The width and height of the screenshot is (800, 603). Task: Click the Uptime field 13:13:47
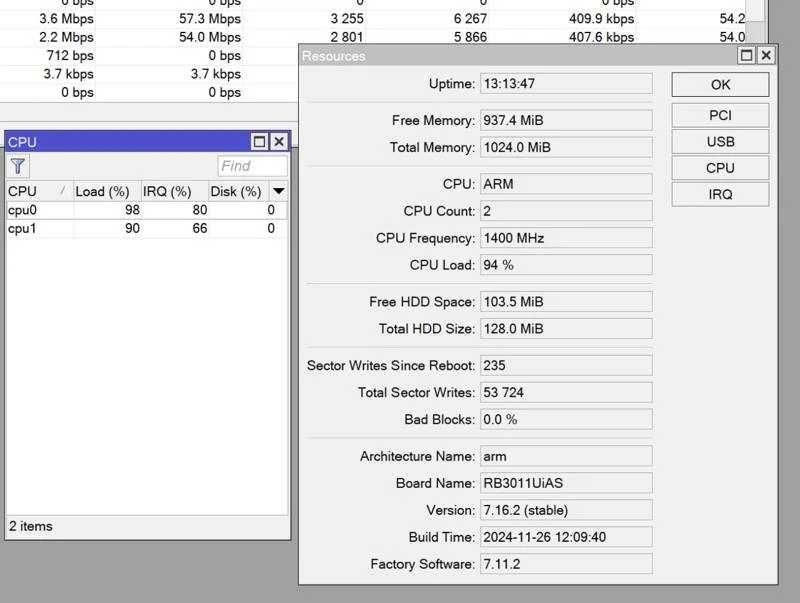pos(566,84)
